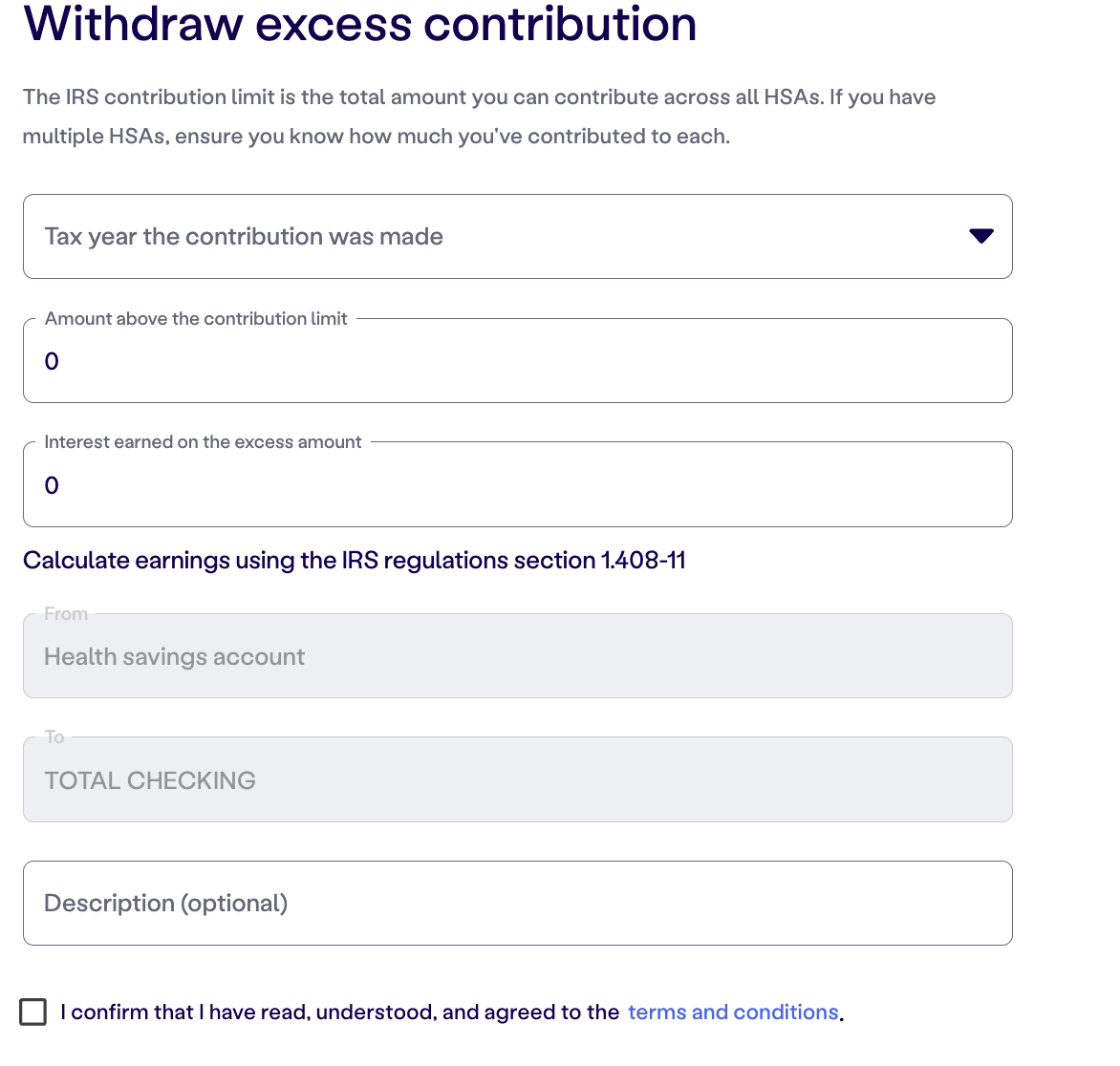Click the Withdraw excess contribution heading
The height and width of the screenshot is (1066, 1120).
click(360, 24)
